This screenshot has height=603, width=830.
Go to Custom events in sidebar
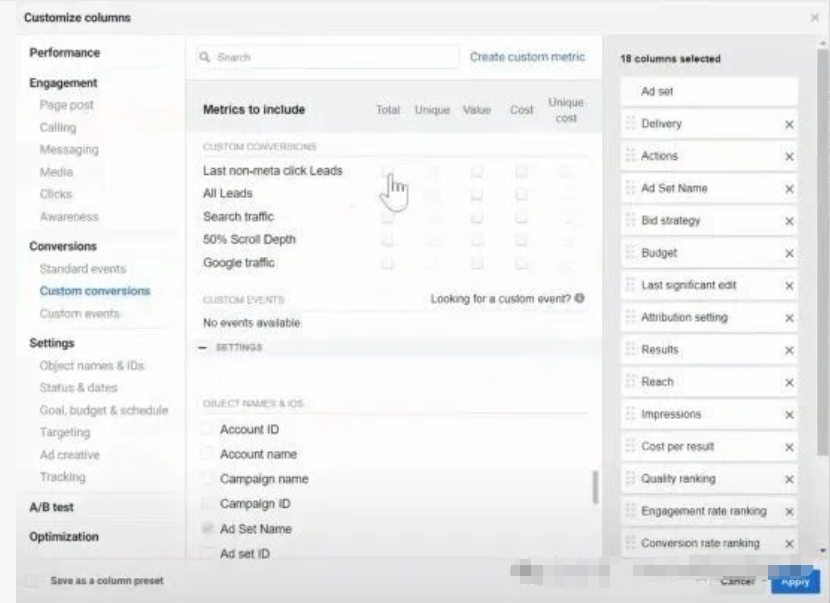pos(80,314)
